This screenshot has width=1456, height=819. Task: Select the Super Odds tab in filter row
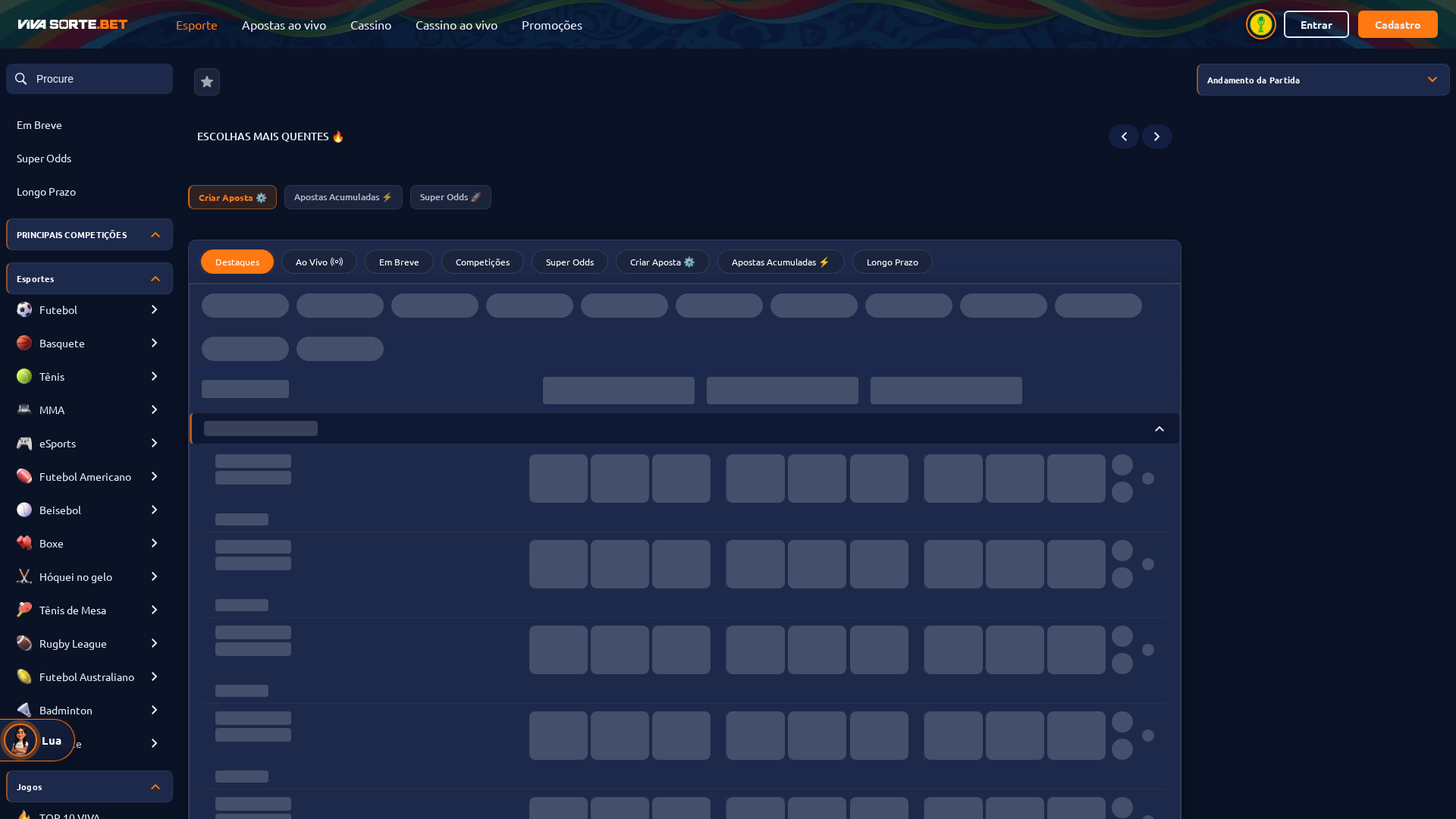pyautogui.click(x=570, y=262)
